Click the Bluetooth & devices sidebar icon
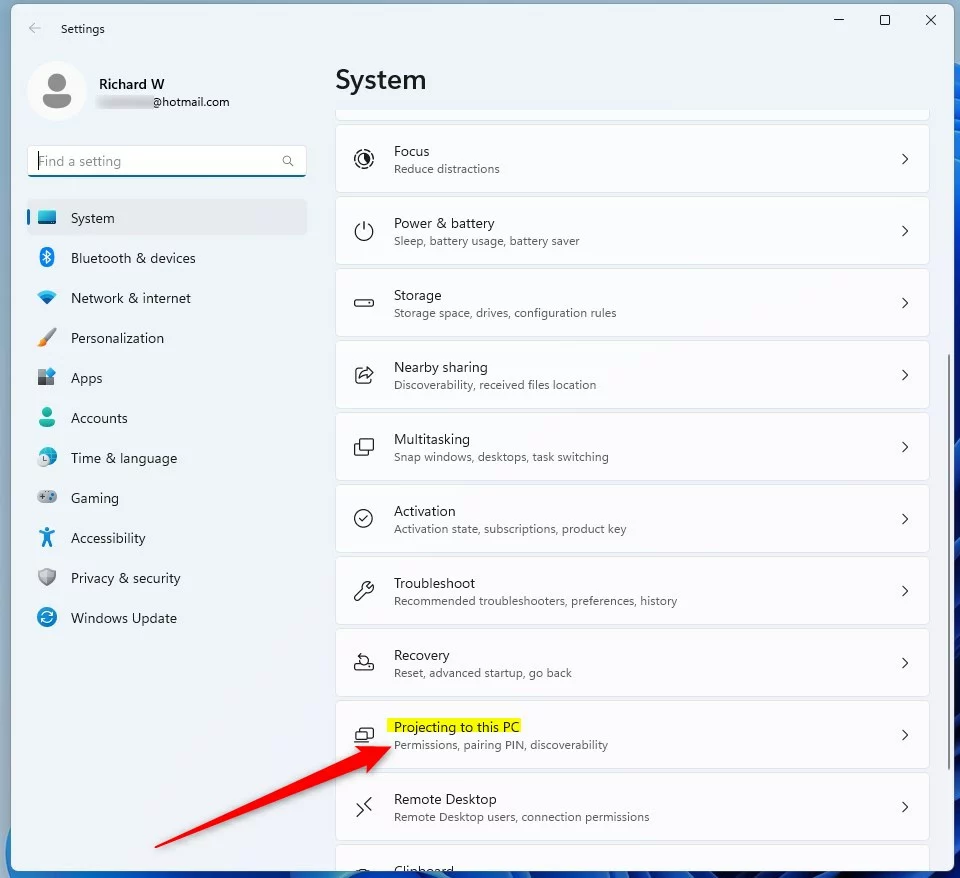 [x=47, y=258]
